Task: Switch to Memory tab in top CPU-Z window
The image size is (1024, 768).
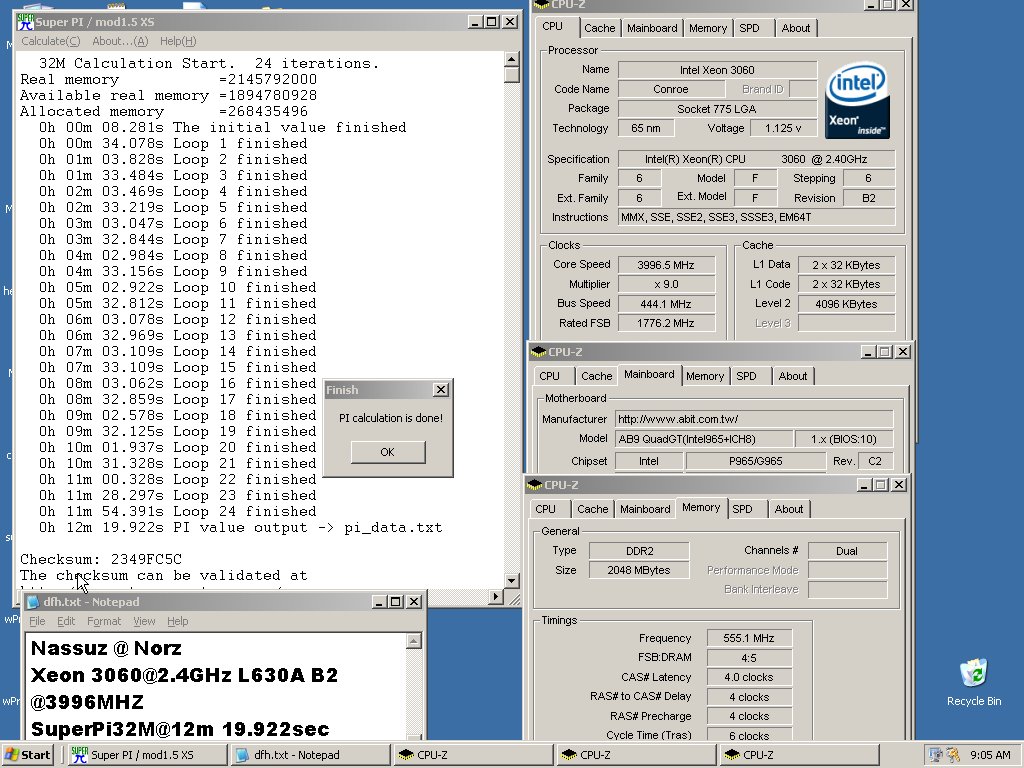Action: tap(708, 28)
